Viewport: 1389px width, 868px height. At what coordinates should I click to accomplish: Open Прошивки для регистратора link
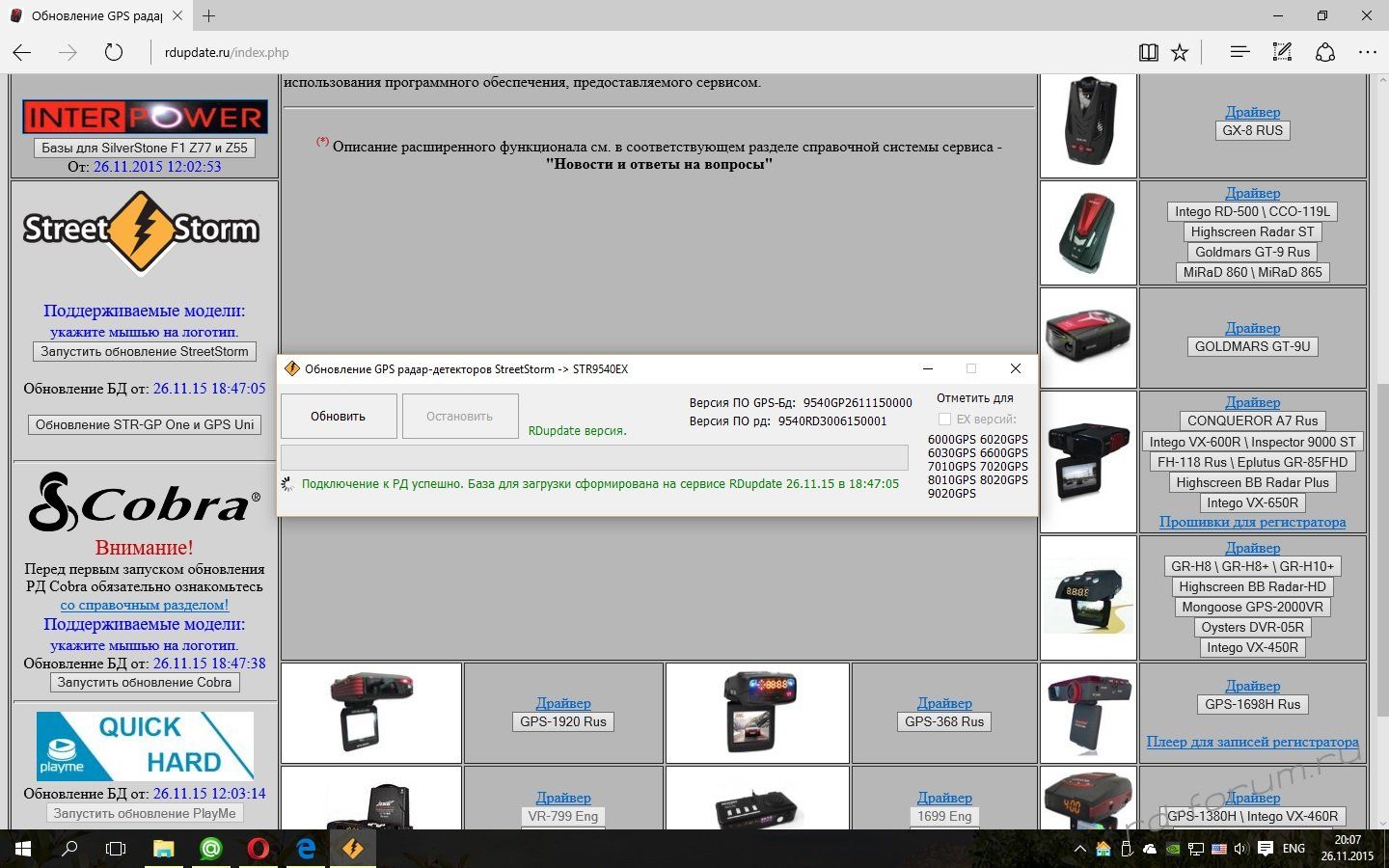(1253, 522)
